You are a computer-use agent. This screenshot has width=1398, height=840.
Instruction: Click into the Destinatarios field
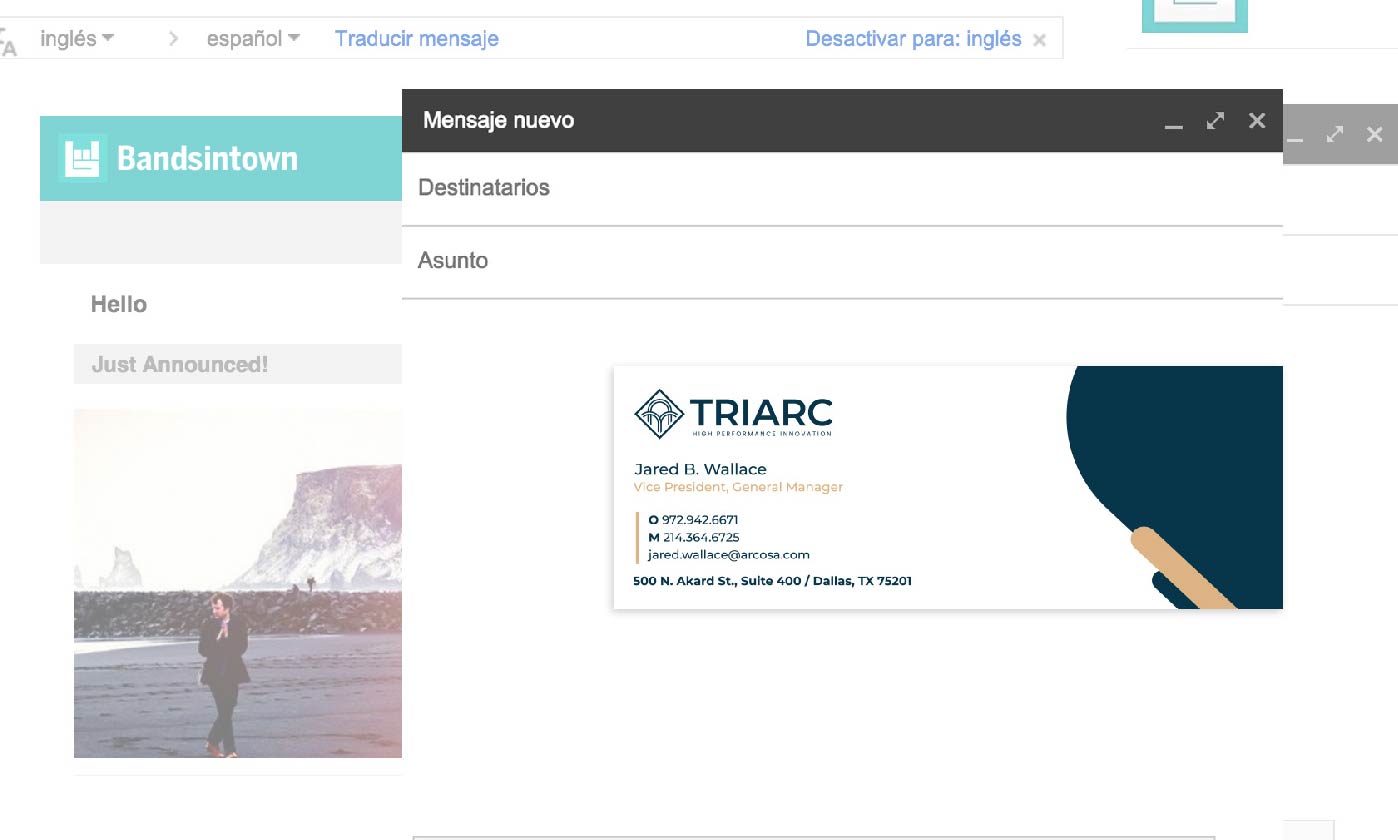pos(840,188)
